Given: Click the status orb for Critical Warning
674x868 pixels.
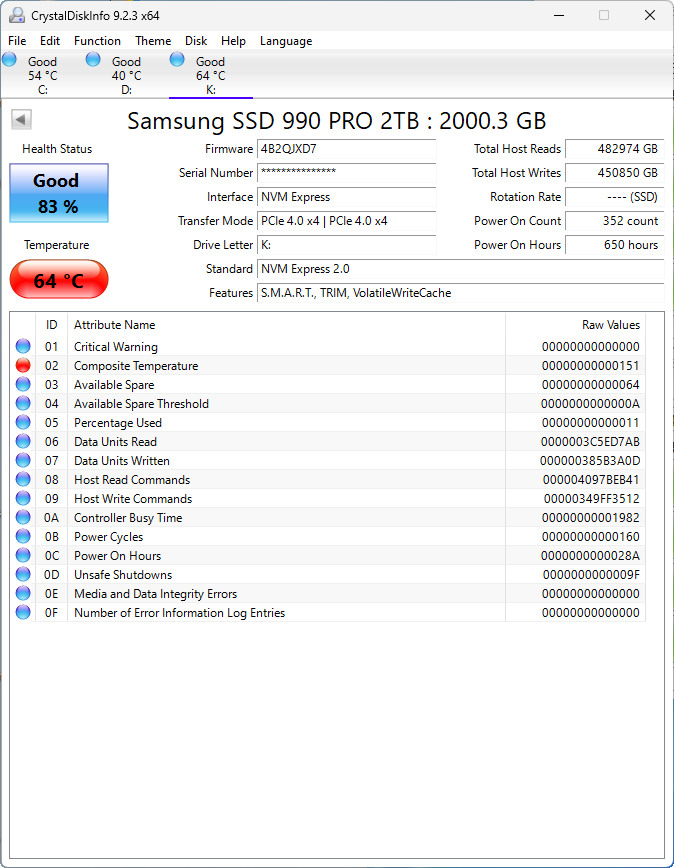Looking at the screenshot, I should (23, 347).
